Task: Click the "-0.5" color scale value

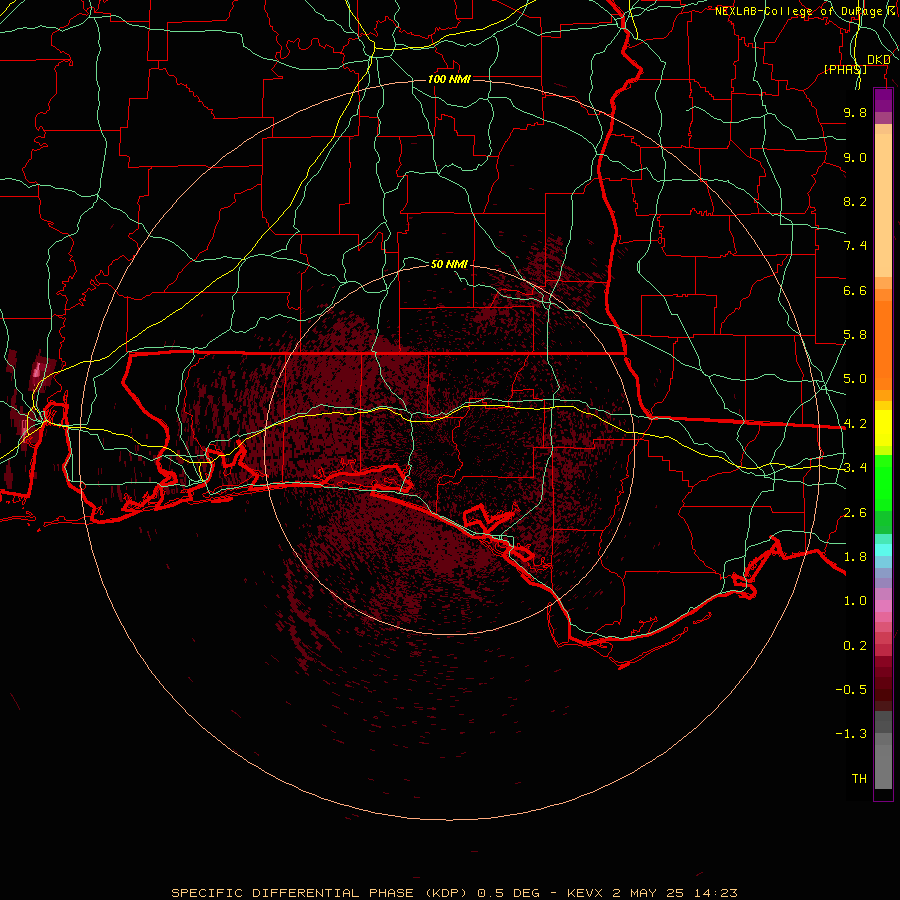Action: 851,690
